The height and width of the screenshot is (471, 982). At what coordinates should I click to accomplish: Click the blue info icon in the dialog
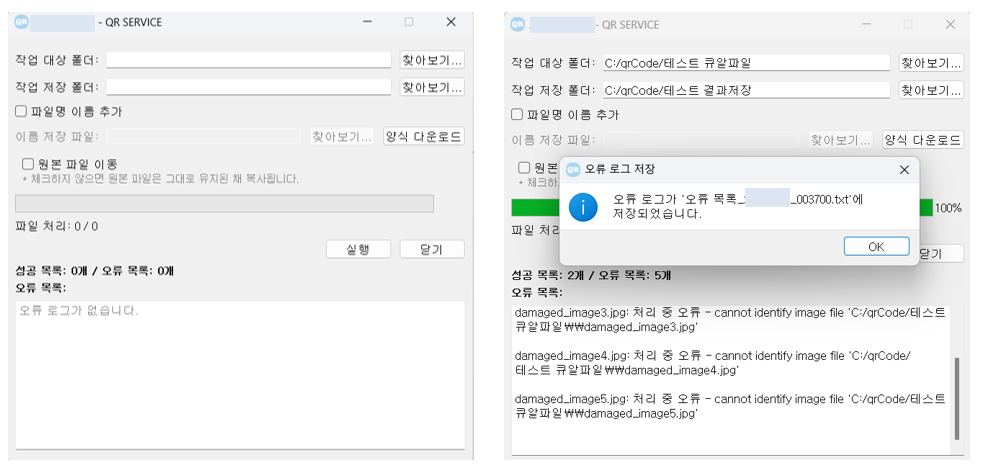pyautogui.click(x=582, y=207)
